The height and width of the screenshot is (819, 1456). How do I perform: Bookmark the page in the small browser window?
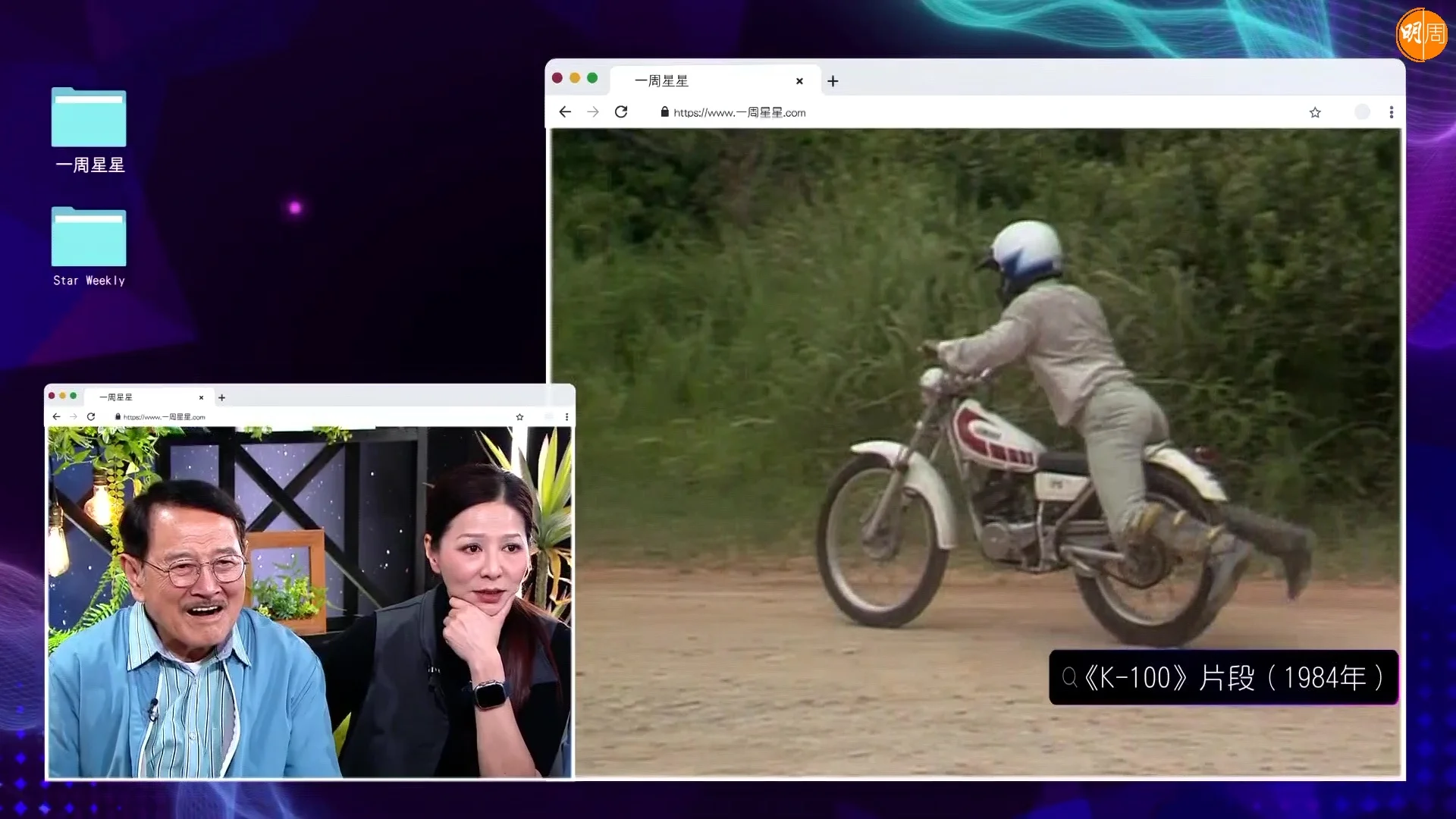[x=519, y=417]
